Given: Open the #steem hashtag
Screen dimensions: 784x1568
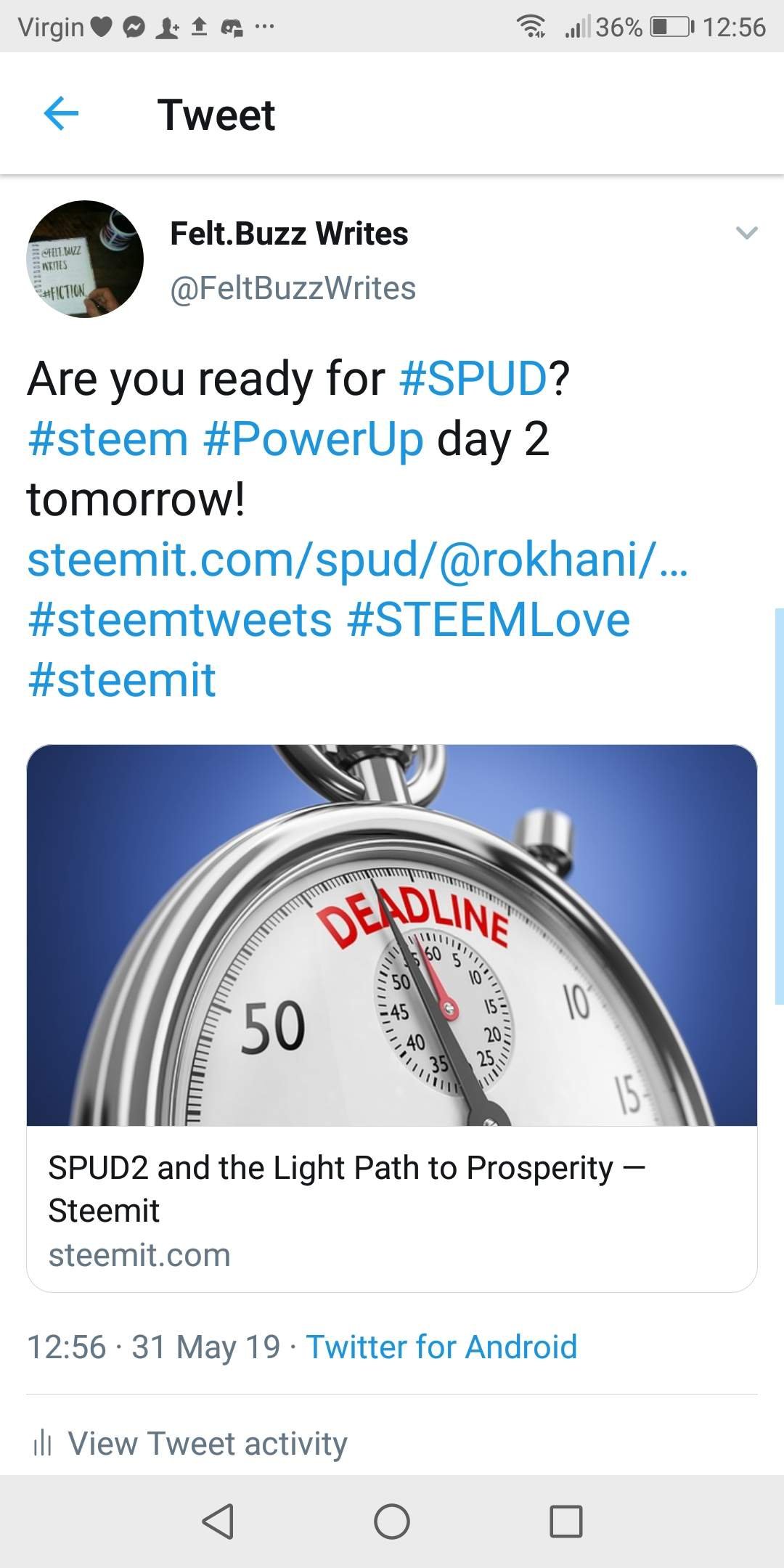Looking at the screenshot, I should click(108, 439).
